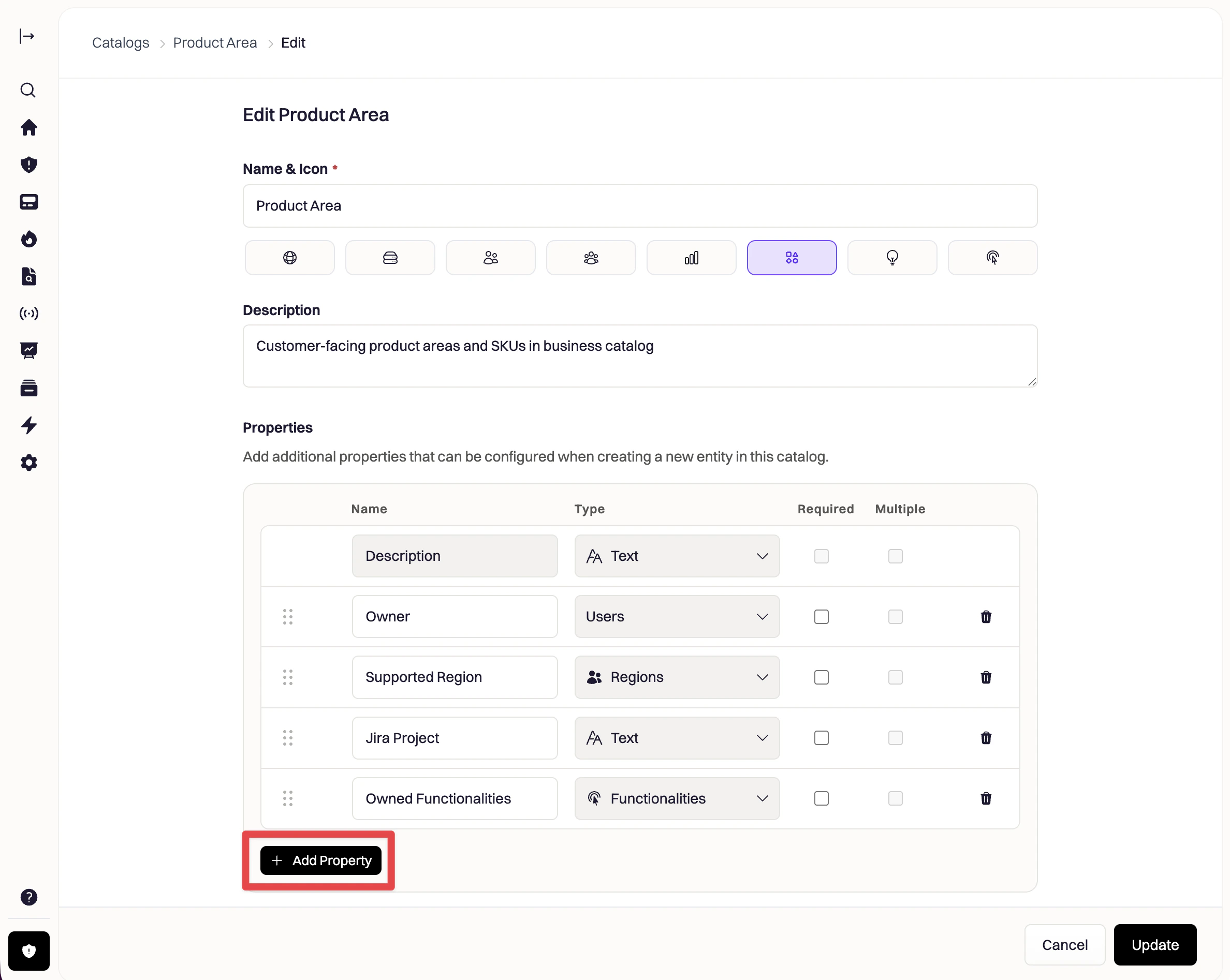
Task: Mark Owner property as required
Action: pos(821,616)
